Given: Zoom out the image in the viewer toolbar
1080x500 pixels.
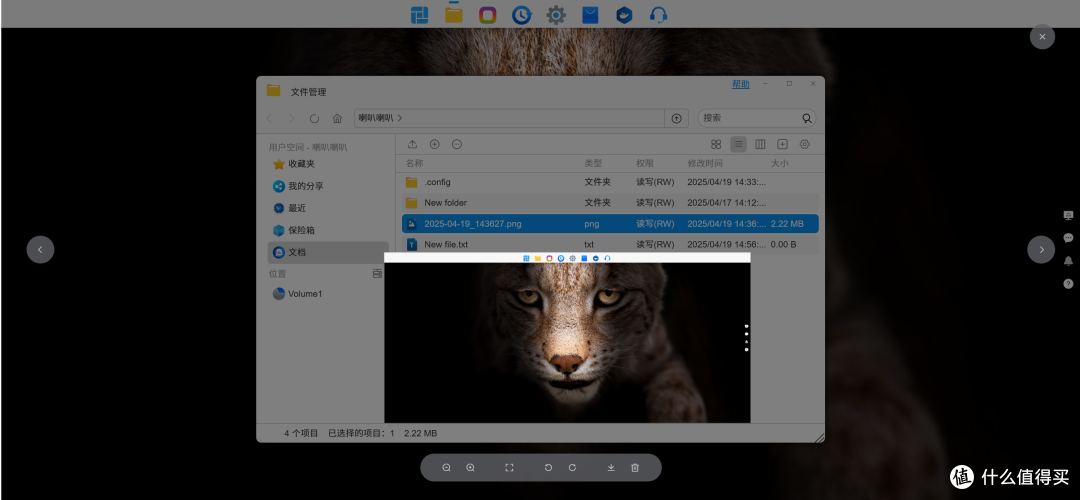Looking at the screenshot, I should tap(446, 468).
